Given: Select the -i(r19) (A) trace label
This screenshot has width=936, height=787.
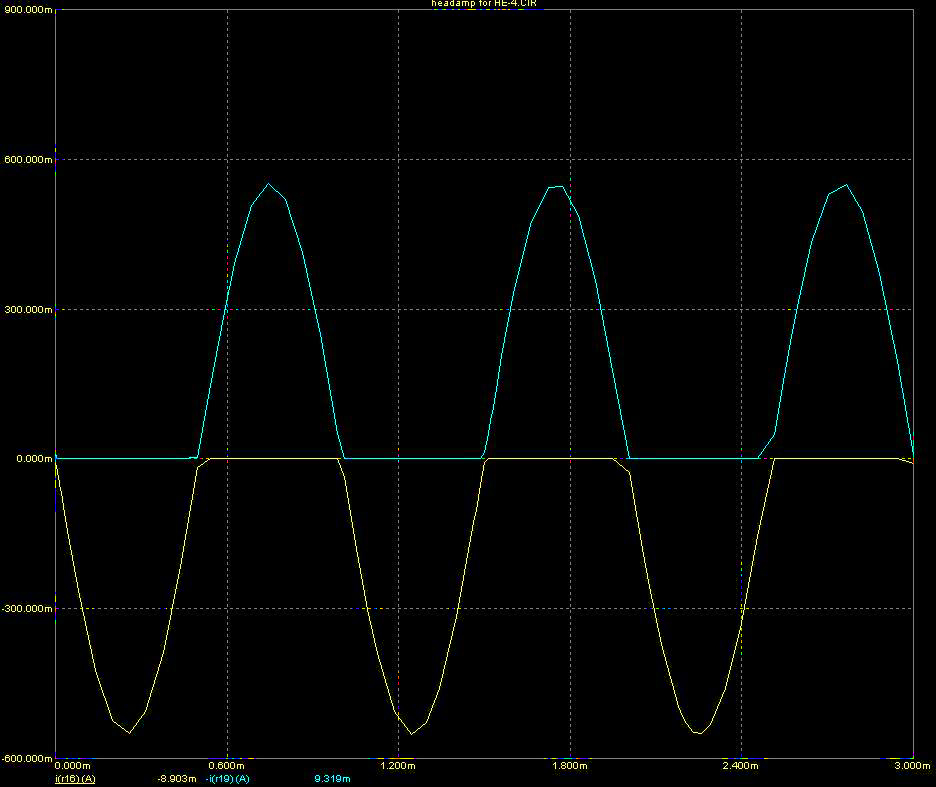Looking at the screenshot, I should point(227,778).
